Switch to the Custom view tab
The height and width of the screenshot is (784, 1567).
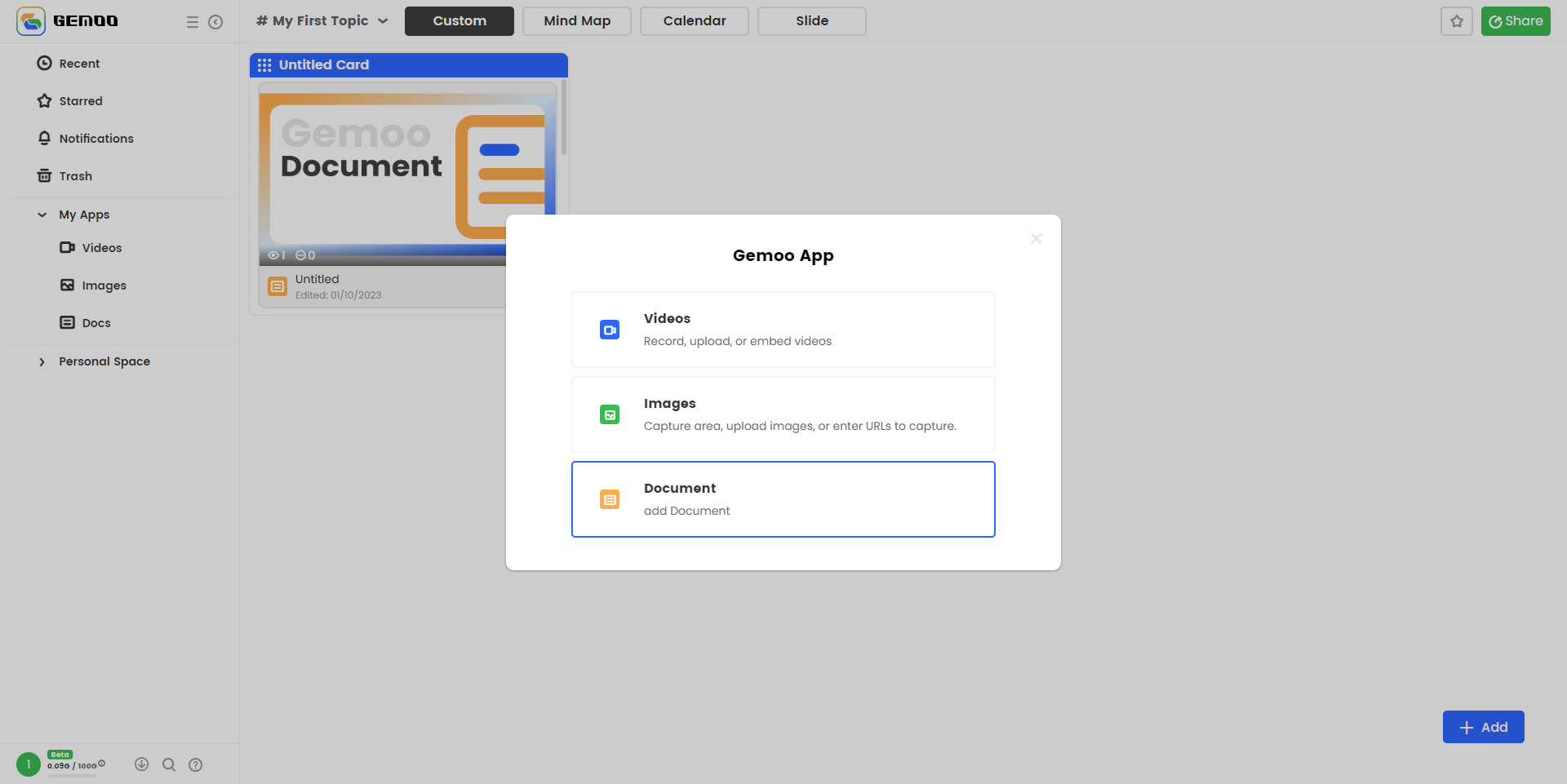[x=459, y=21]
